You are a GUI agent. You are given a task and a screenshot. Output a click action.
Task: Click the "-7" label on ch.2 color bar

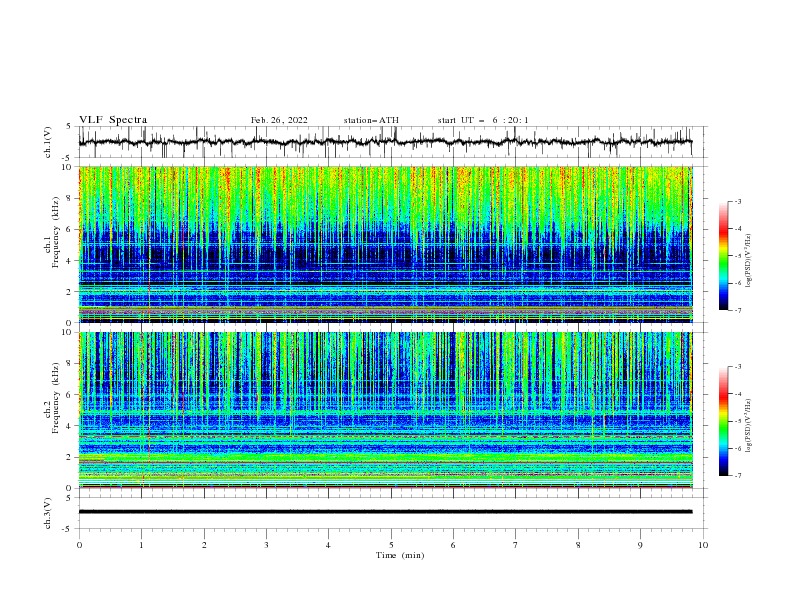pos(737,476)
